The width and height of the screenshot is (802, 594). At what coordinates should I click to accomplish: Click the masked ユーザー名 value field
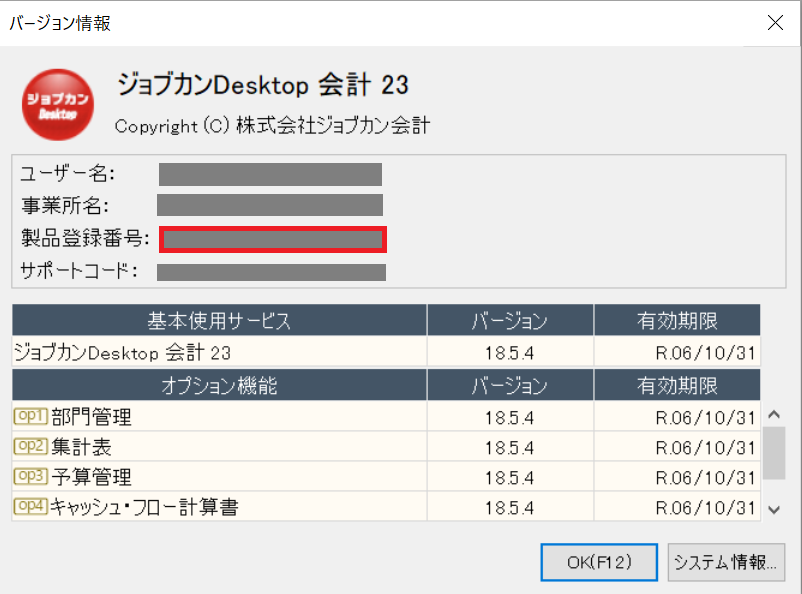[270, 174]
